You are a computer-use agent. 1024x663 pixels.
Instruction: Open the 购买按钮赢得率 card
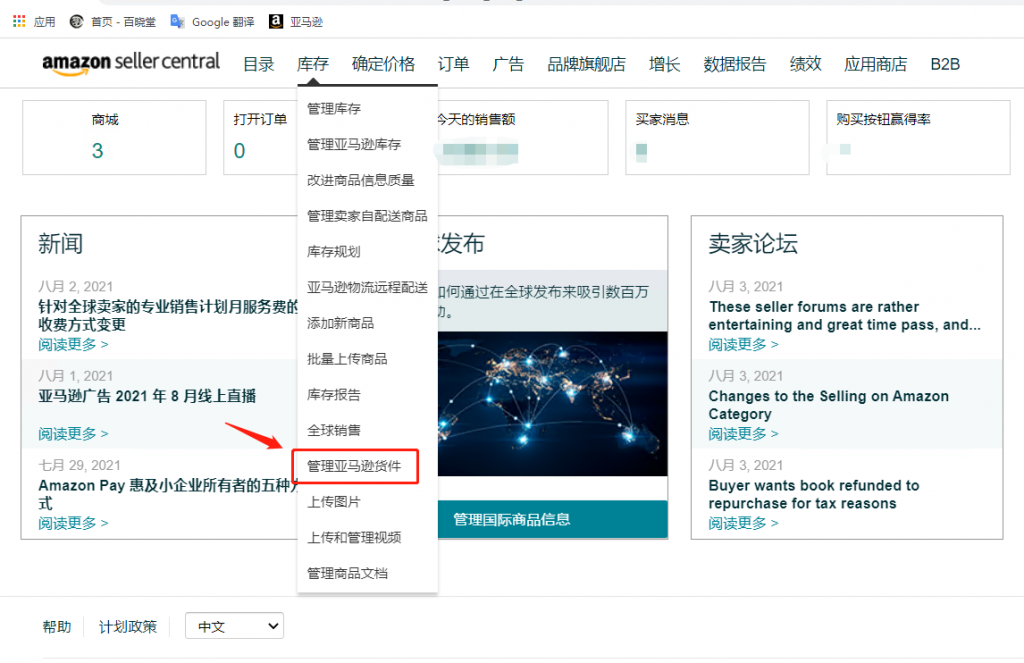[918, 137]
